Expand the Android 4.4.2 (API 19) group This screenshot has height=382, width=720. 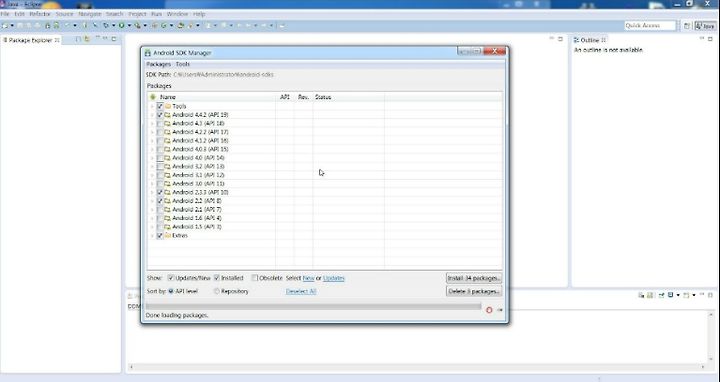point(152,115)
